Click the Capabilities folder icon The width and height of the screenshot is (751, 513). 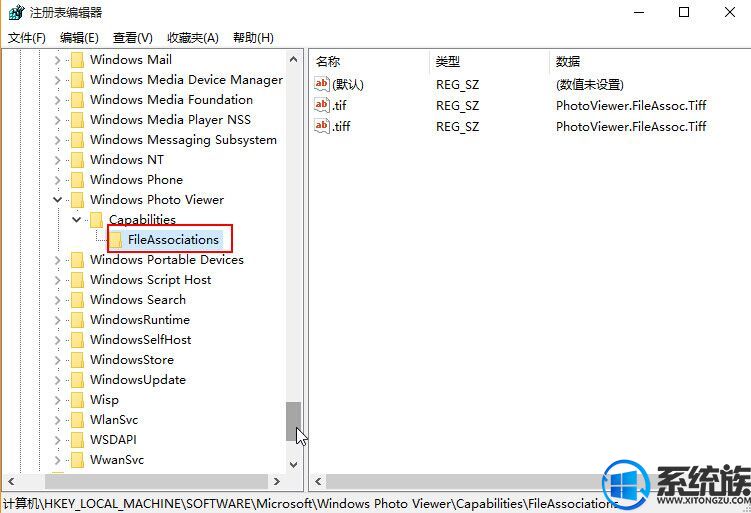[x=96, y=220]
